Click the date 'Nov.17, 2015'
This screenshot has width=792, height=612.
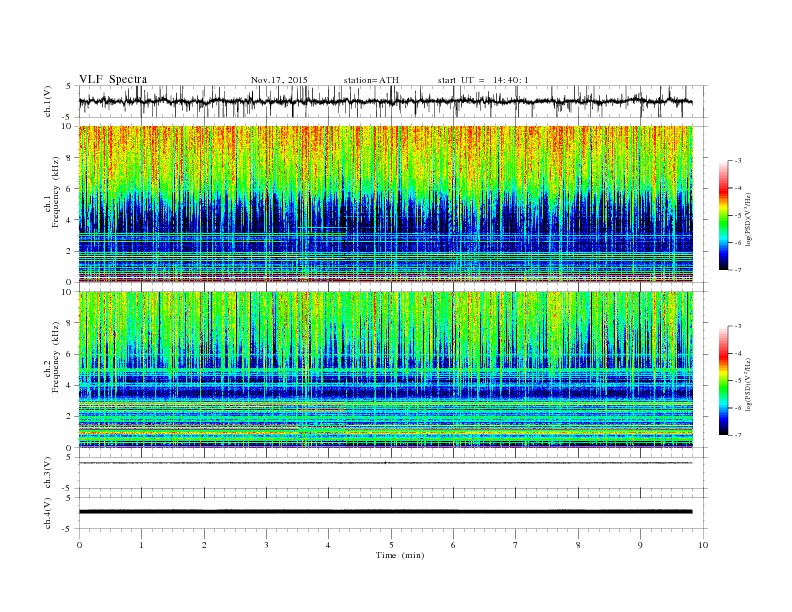[279, 80]
